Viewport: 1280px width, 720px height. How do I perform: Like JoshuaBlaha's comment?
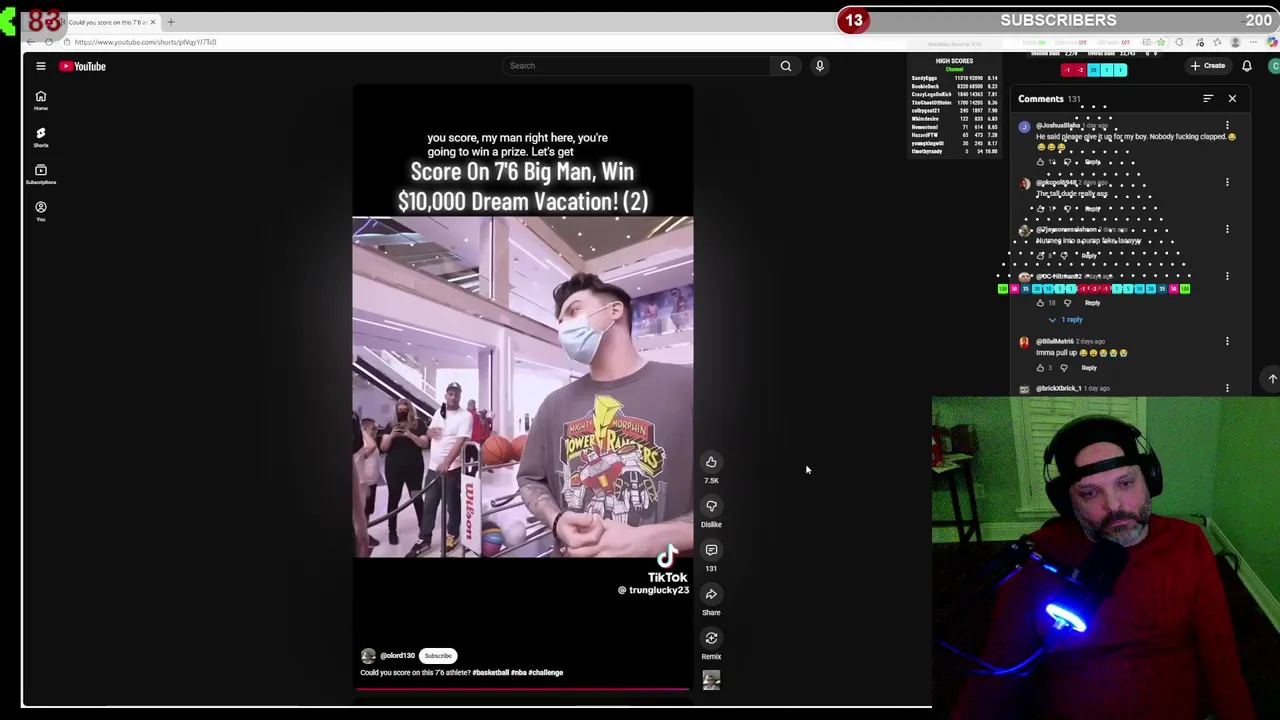click(x=1040, y=162)
